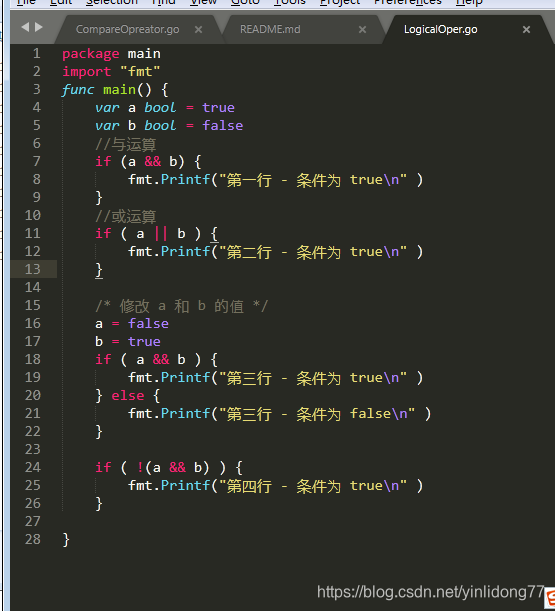The width and height of the screenshot is (555, 611).
Task: Click the 'if' keyword on line 24
Action: (x=103, y=467)
